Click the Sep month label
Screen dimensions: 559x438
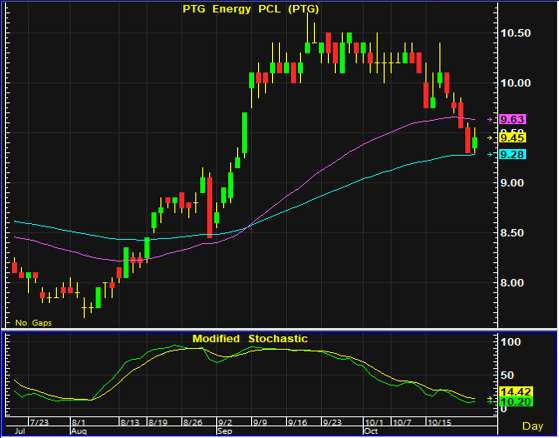click(225, 432)
